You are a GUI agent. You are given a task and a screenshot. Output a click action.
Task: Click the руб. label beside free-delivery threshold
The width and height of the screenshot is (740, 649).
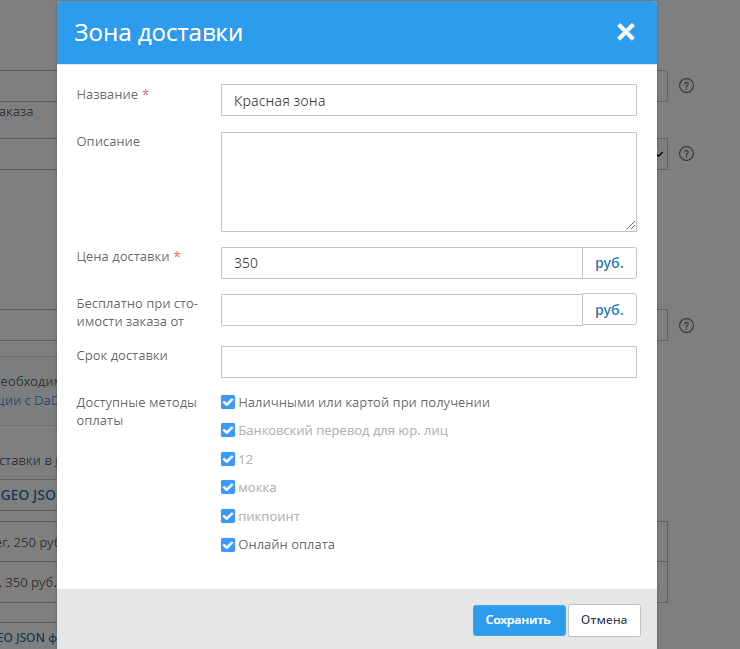point(609,310)
